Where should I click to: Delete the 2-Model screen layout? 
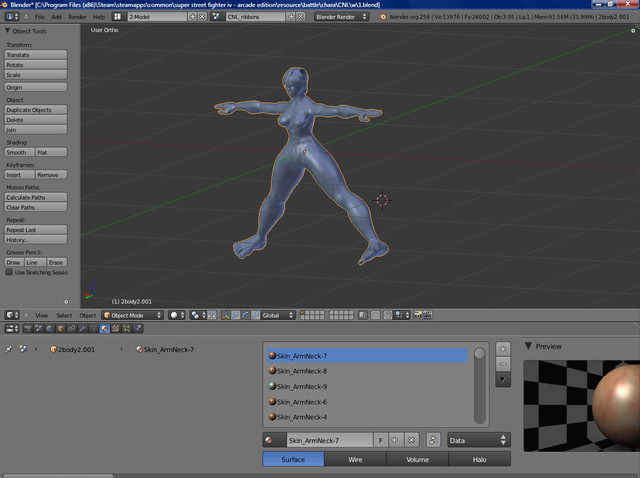pyautogui.click(x=202, y=17)
